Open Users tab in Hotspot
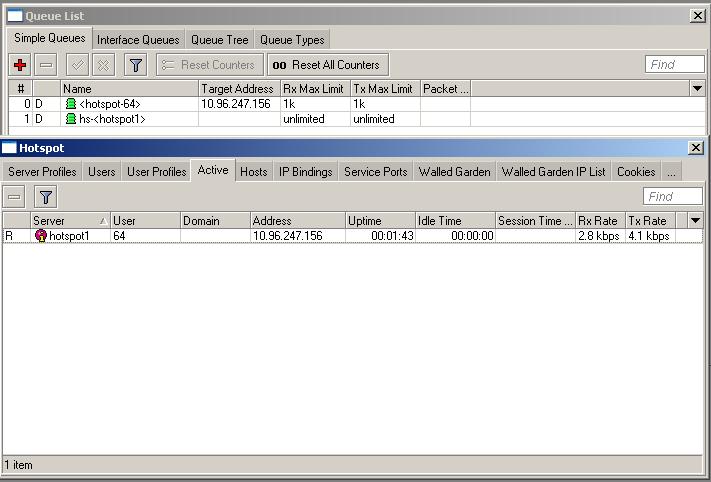Screen dimensions: 711x482 point(102,172)
